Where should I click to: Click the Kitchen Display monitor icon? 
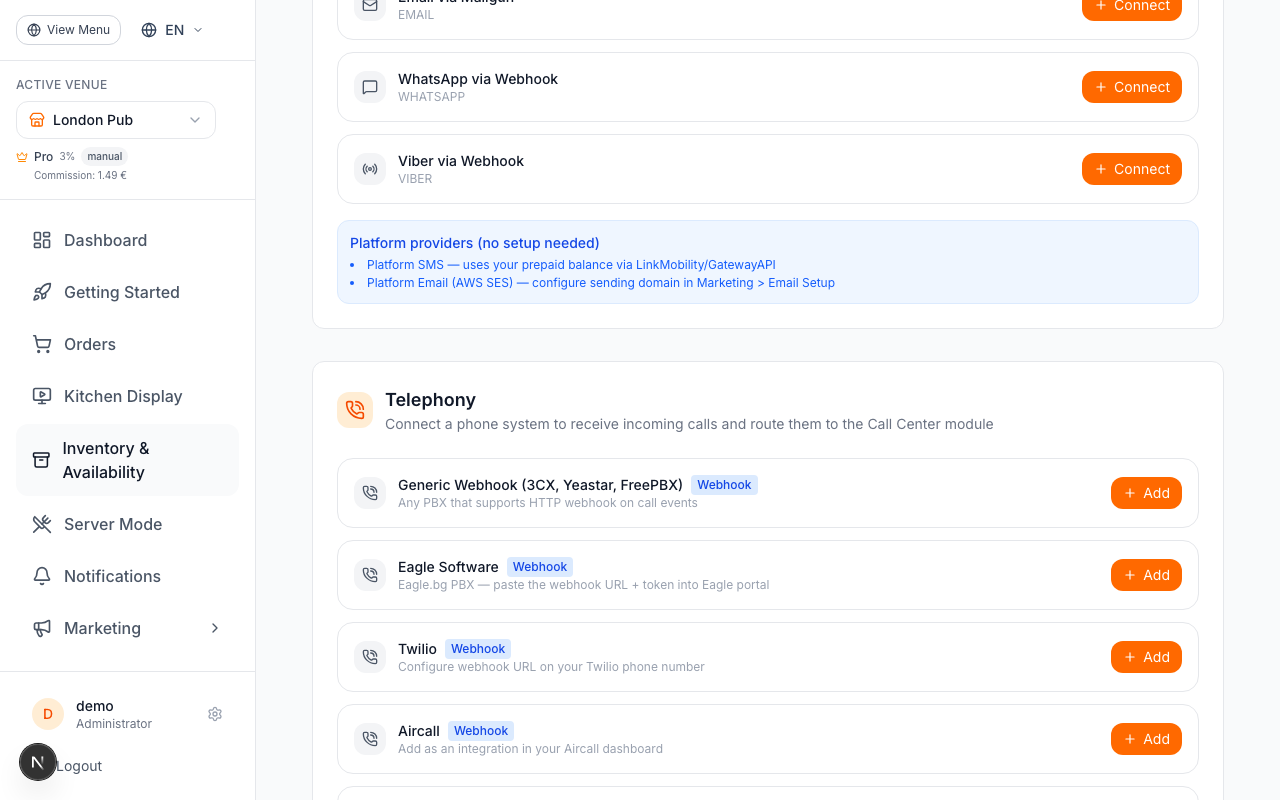42,396
